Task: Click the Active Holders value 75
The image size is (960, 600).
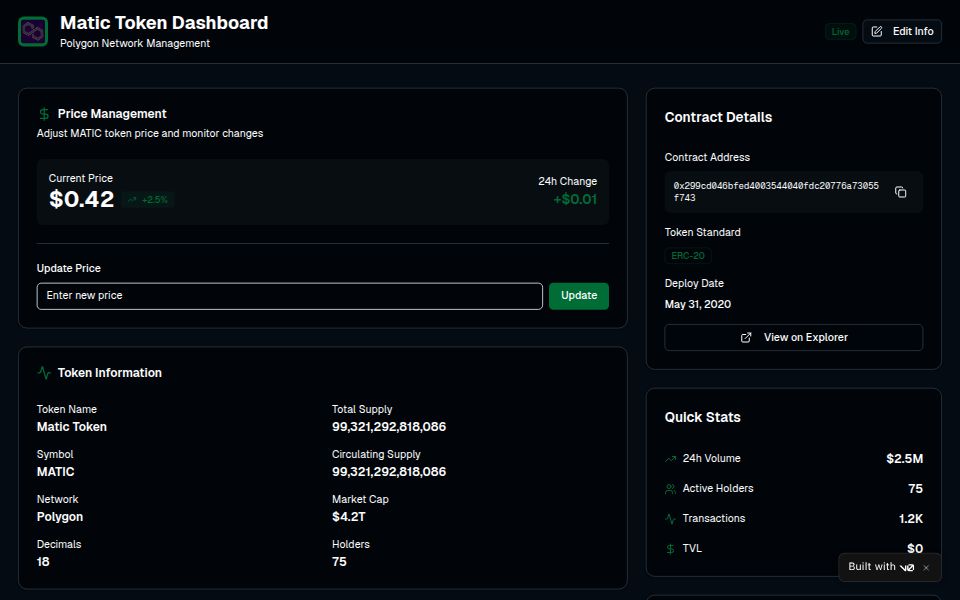Action: [915, 489]
